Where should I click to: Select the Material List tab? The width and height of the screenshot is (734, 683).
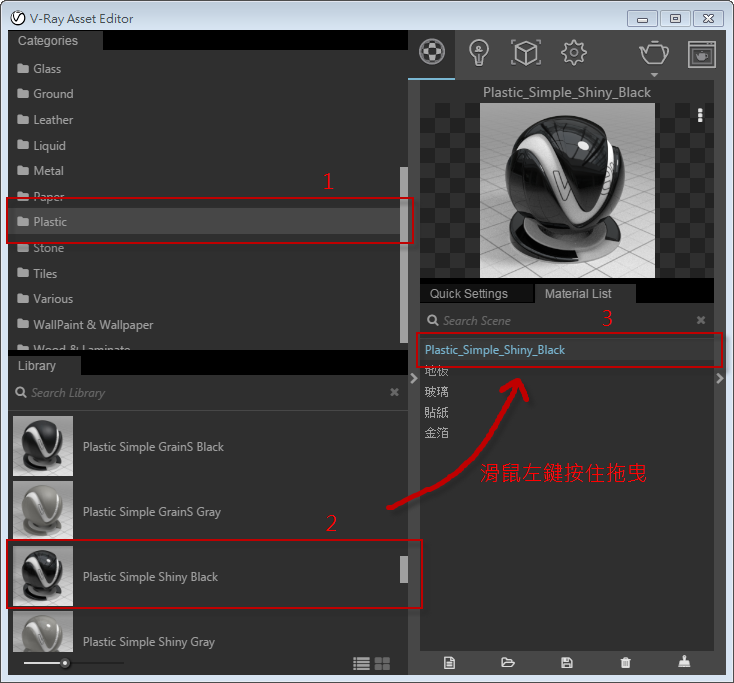pyautogui.click(x=578, y=294)
